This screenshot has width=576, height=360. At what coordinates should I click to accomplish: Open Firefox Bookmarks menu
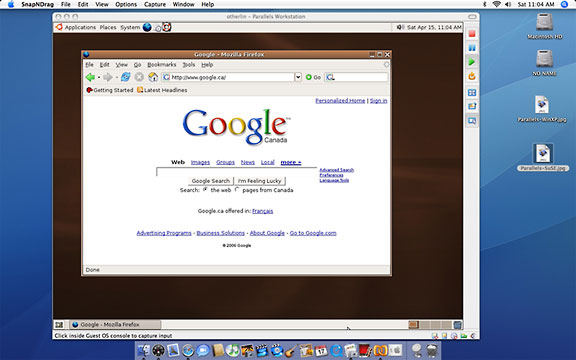(x=162, y=65)
